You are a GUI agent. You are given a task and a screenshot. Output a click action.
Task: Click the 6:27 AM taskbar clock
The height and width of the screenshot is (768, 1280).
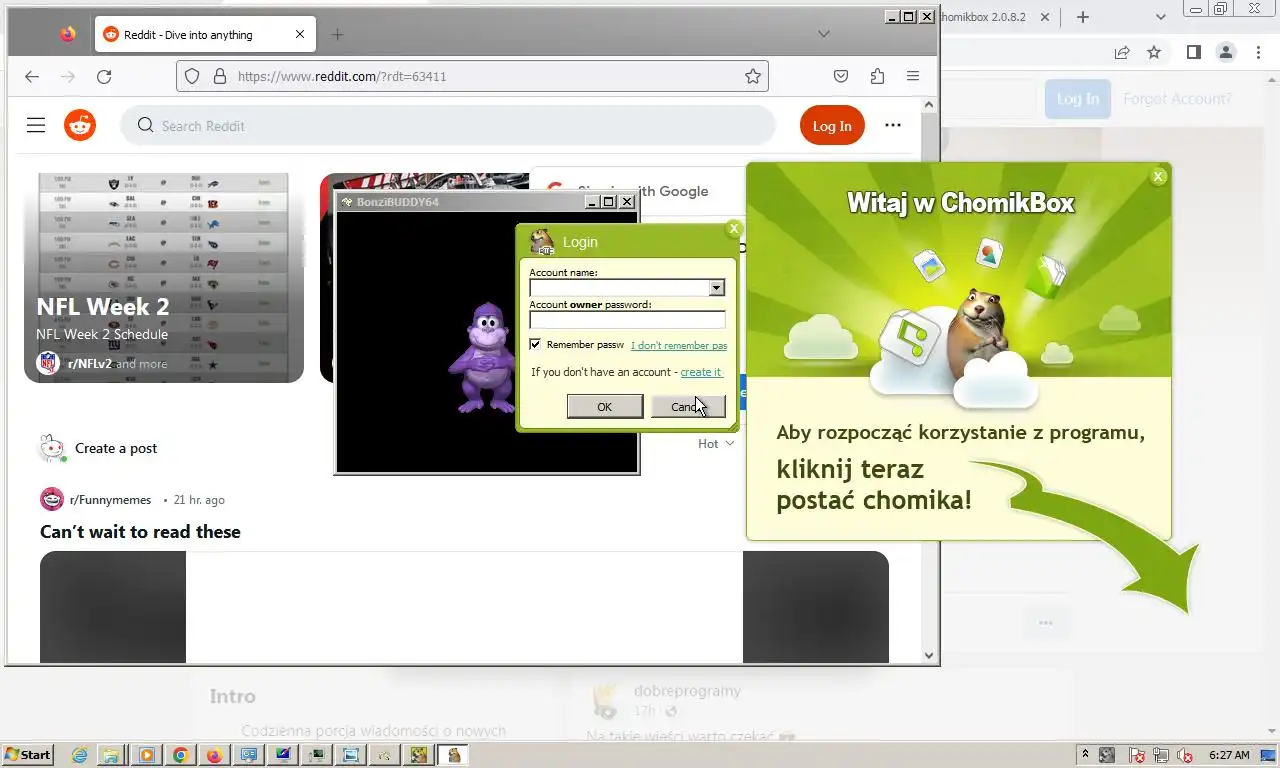[x=1229, y=755]
